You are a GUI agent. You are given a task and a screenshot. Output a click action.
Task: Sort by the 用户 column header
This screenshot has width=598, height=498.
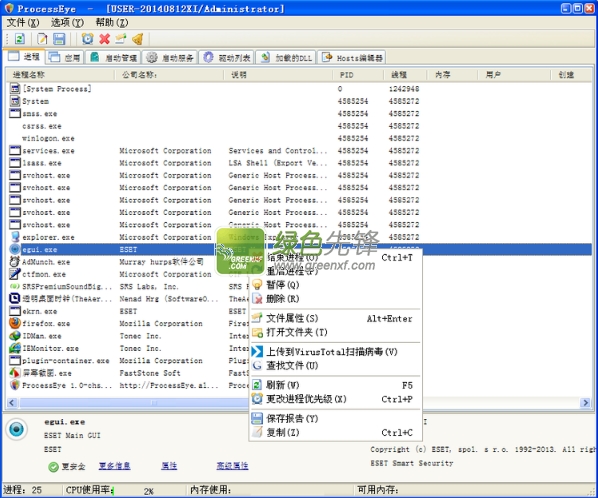tap(514, 75)
